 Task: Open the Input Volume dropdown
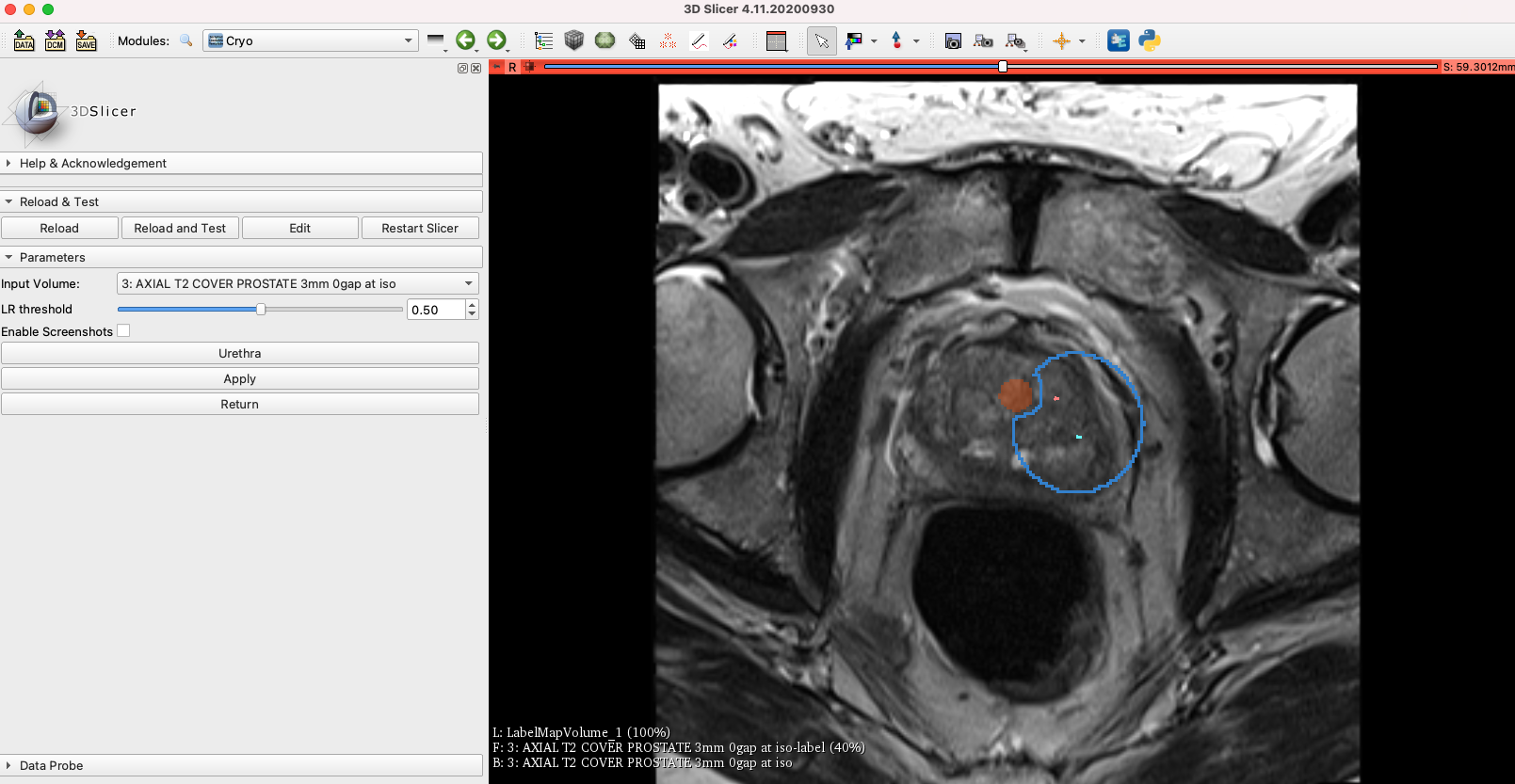[x=298, y=283]
